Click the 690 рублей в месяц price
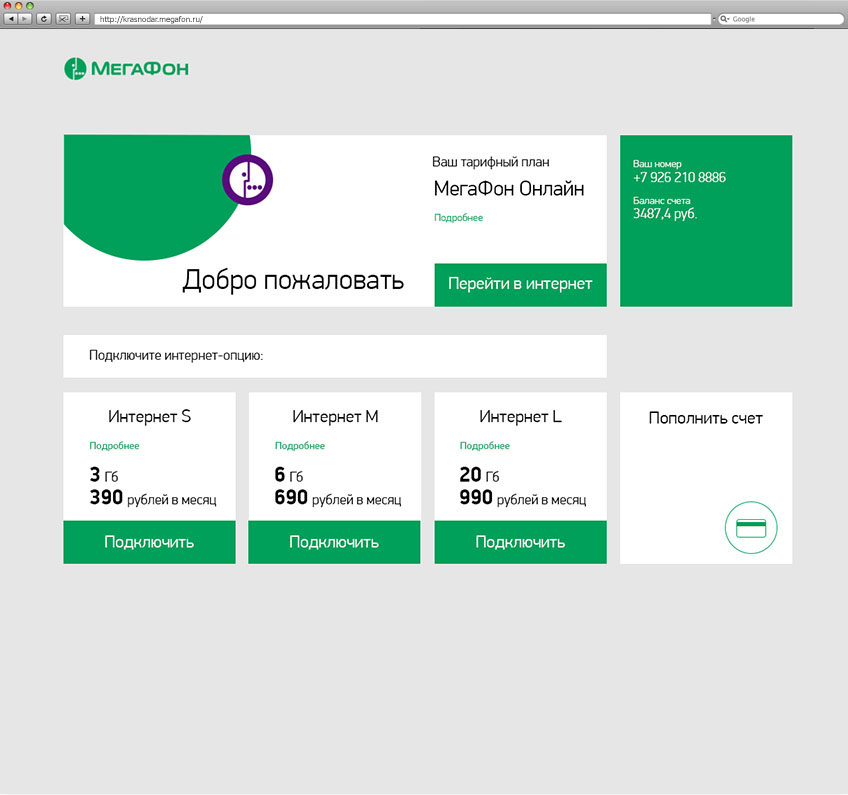Screen dimensions: 848x795 (338, 498)
